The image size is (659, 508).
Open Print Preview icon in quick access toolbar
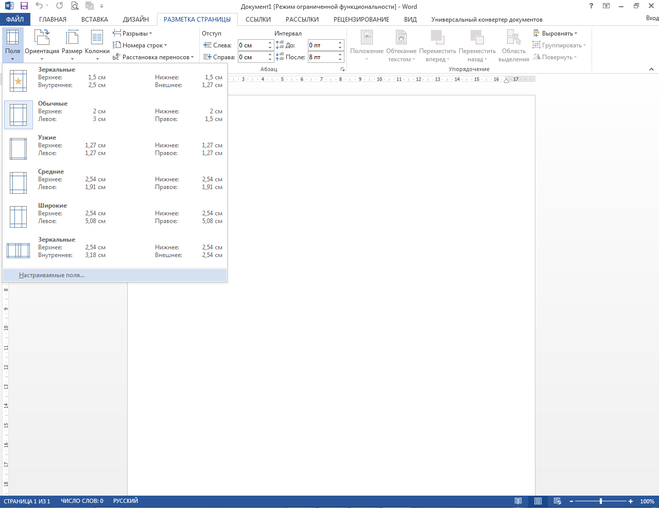pos(74,6)
